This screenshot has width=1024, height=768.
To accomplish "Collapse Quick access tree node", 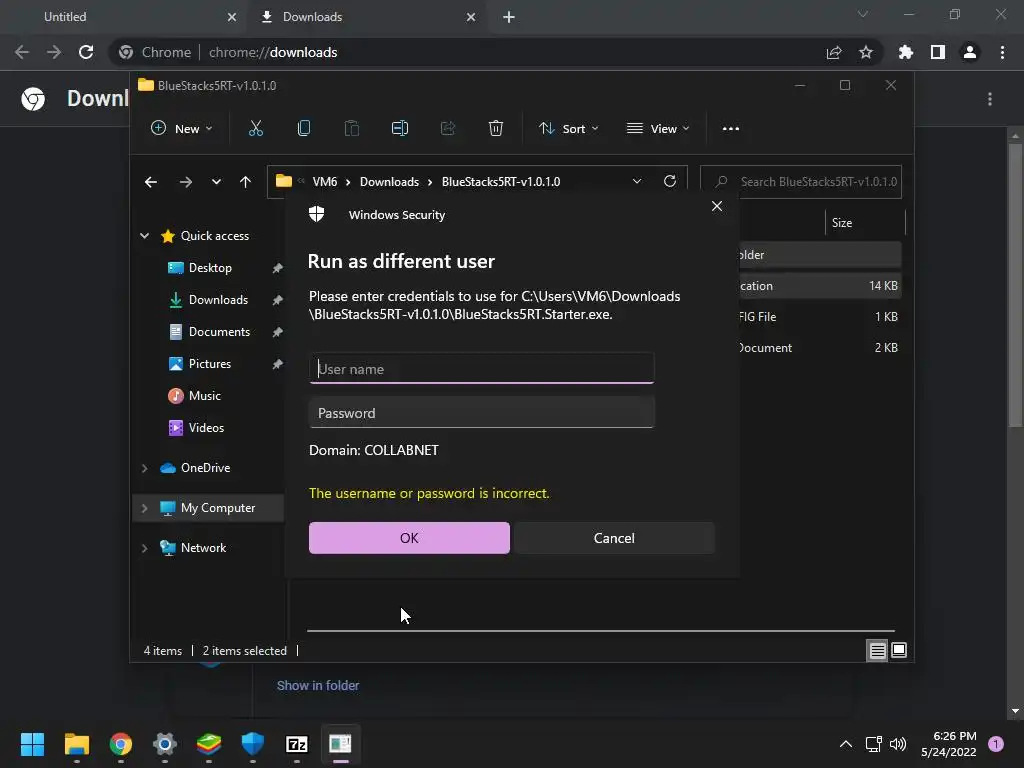I will [x=144, y=236].
